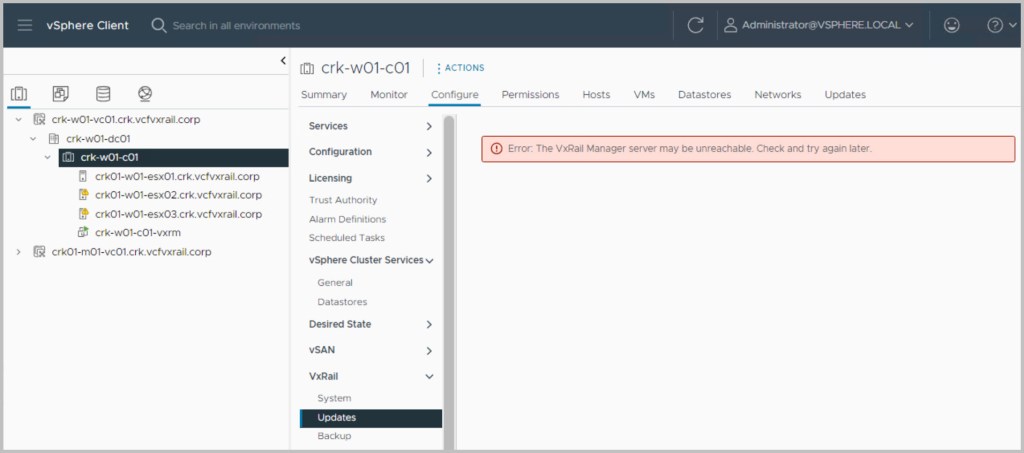The image size is (1024, 453).
Task: Switch to Hosts and Clusters inventory view
Action: coord(19,94)
